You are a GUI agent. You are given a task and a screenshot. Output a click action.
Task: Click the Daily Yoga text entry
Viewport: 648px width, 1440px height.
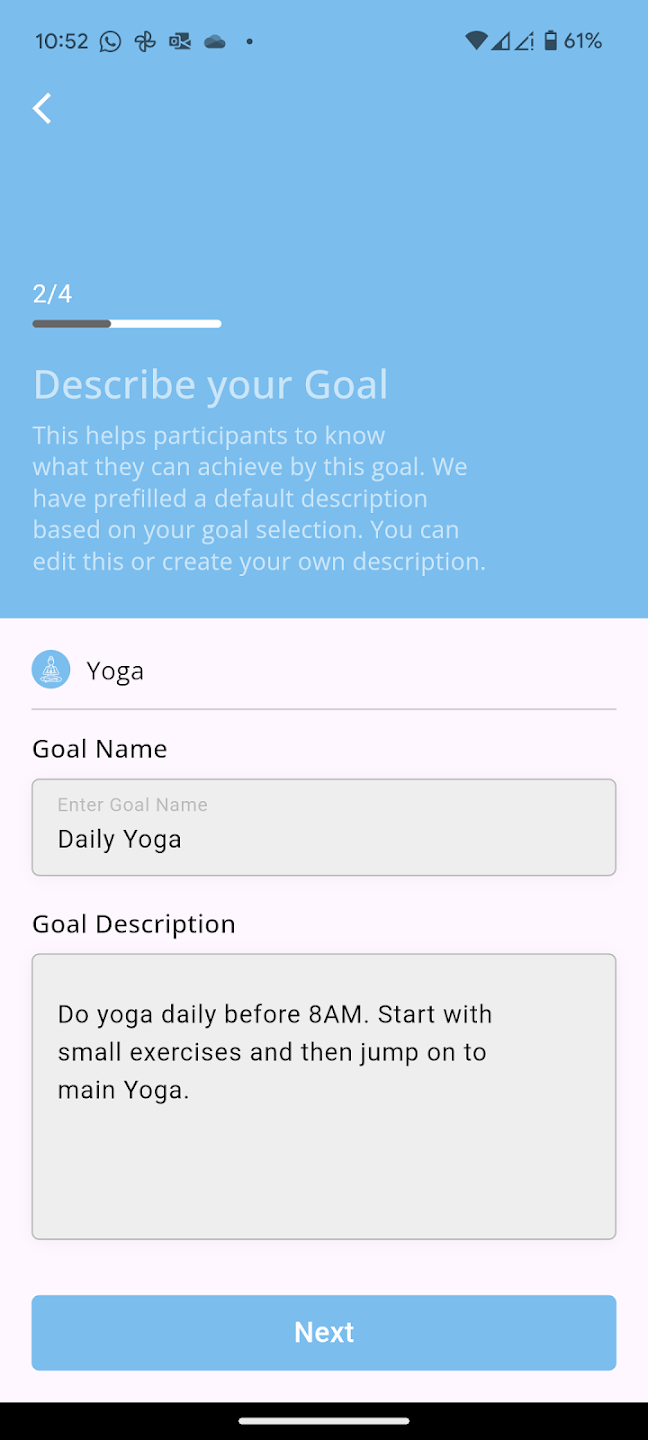click(x=119, y=839)
